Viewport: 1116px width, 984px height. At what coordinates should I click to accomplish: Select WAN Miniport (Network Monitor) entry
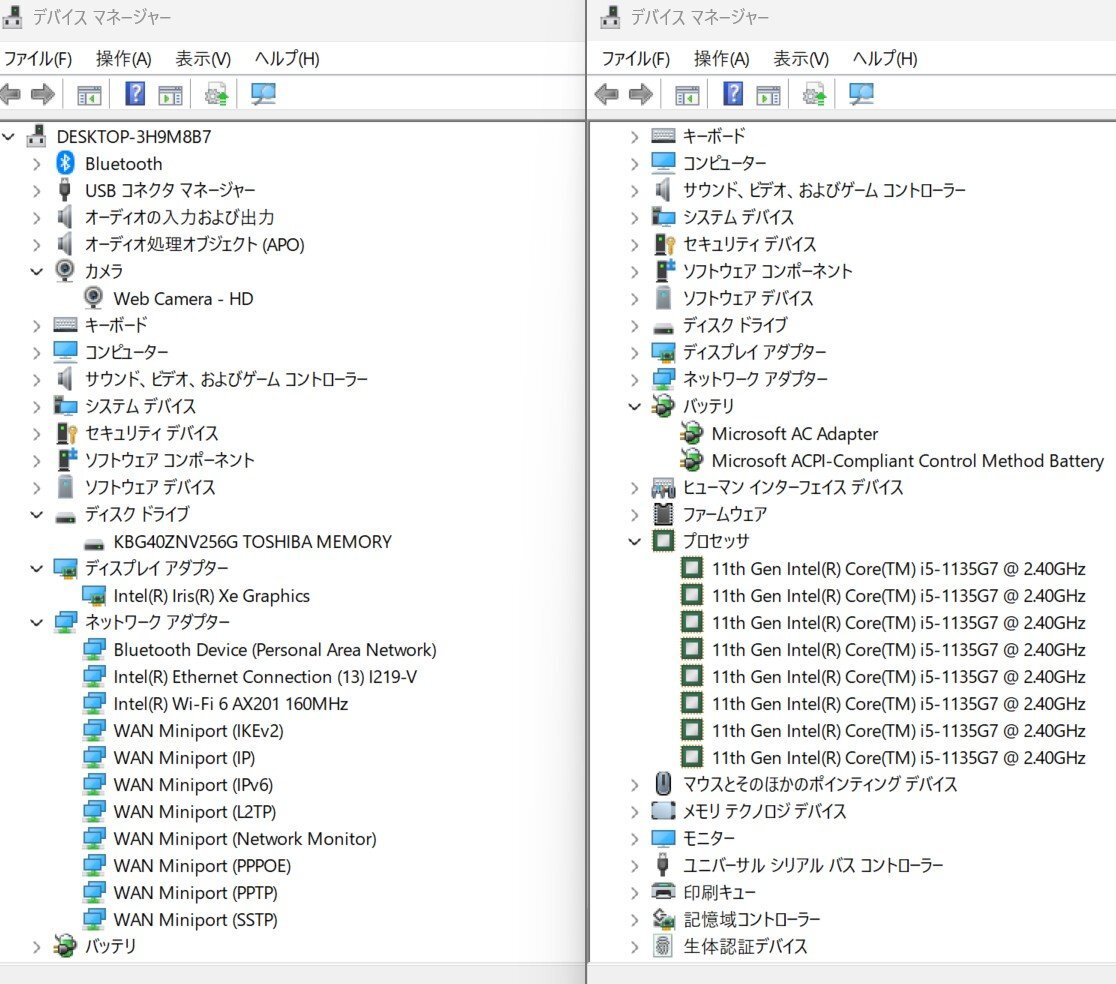pos(244,838)
